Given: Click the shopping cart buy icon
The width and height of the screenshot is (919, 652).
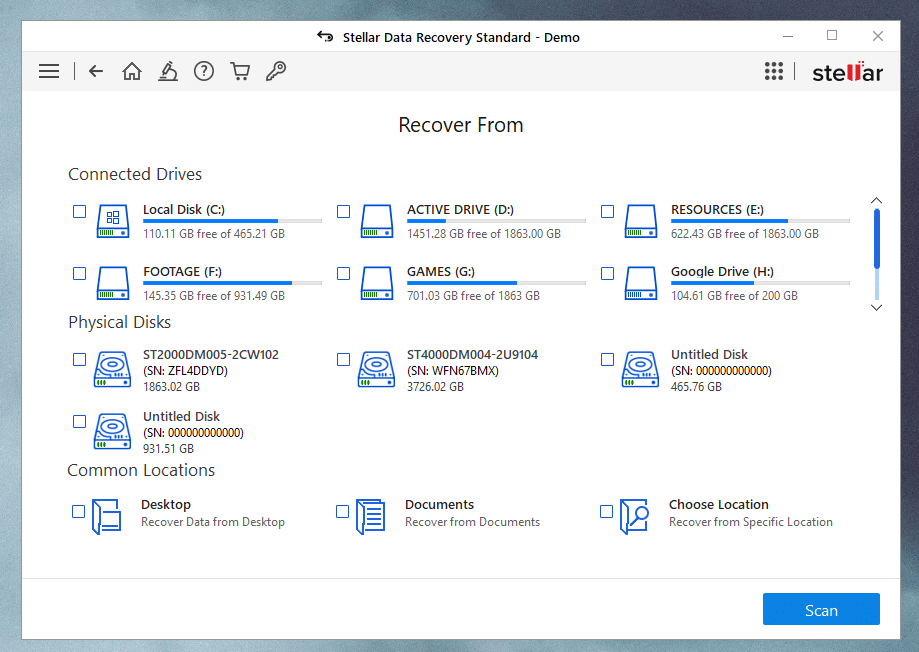Looking at the screenshot, I should 240,71.
